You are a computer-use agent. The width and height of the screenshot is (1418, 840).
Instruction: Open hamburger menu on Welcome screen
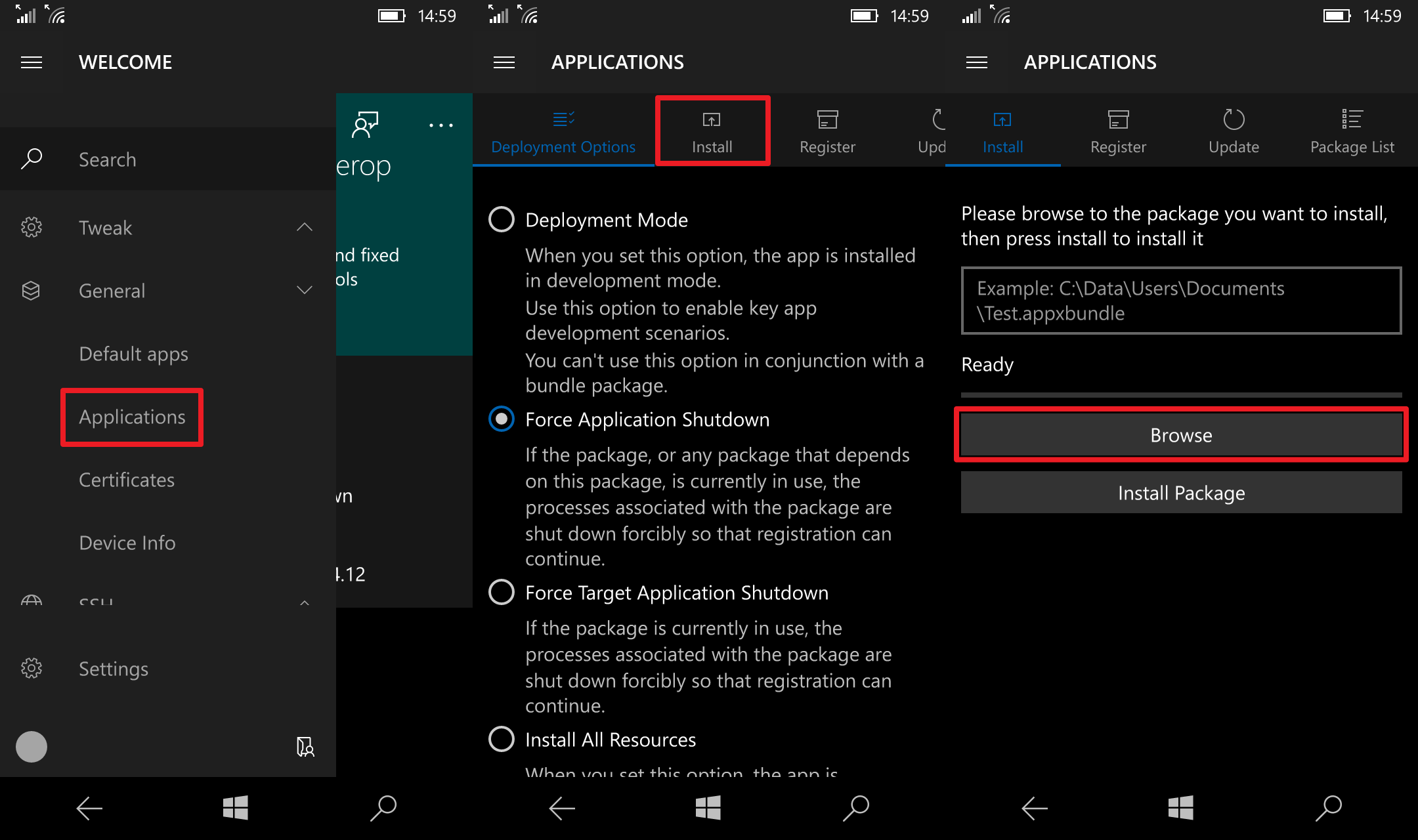[32, 62]
